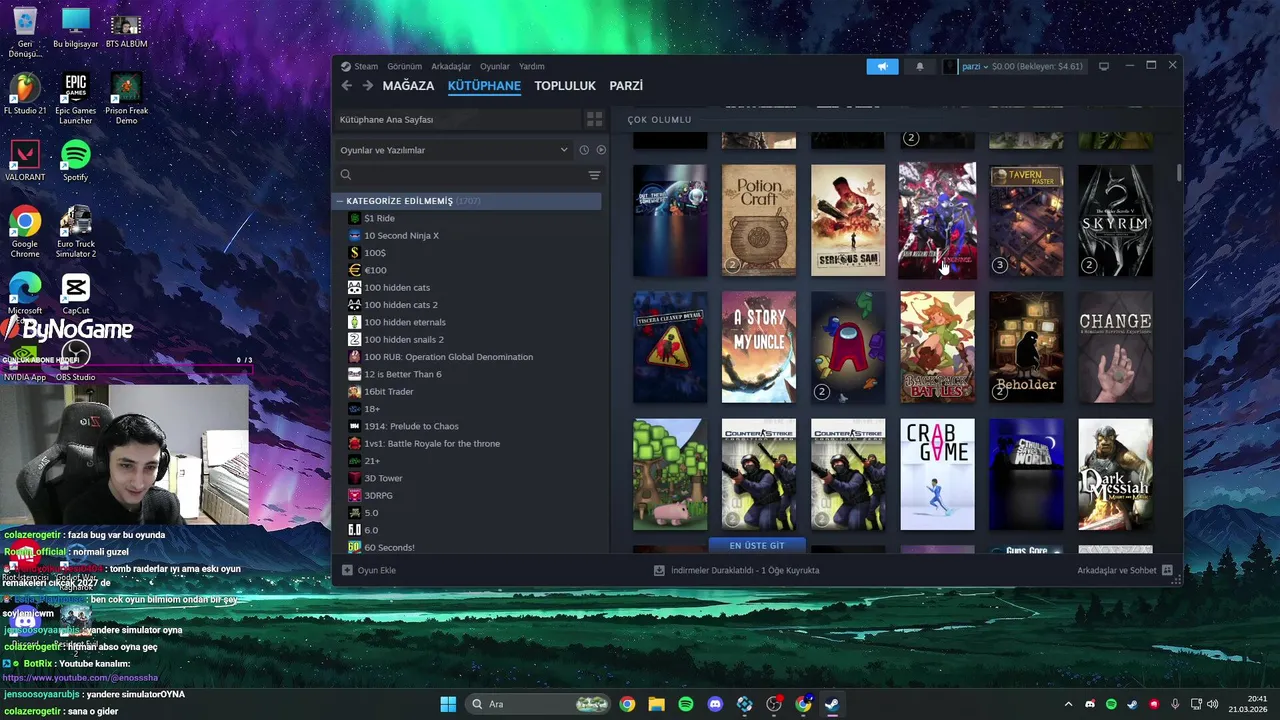
Task: Open Euro Truck Simulator 2 desktop shortcut
Action: 76,232
